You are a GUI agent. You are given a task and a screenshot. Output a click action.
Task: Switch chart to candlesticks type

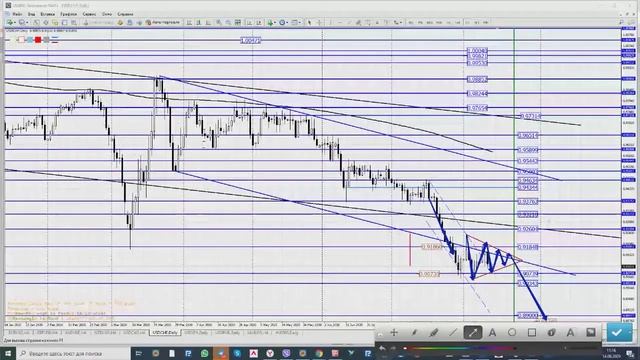pos(198,22)
